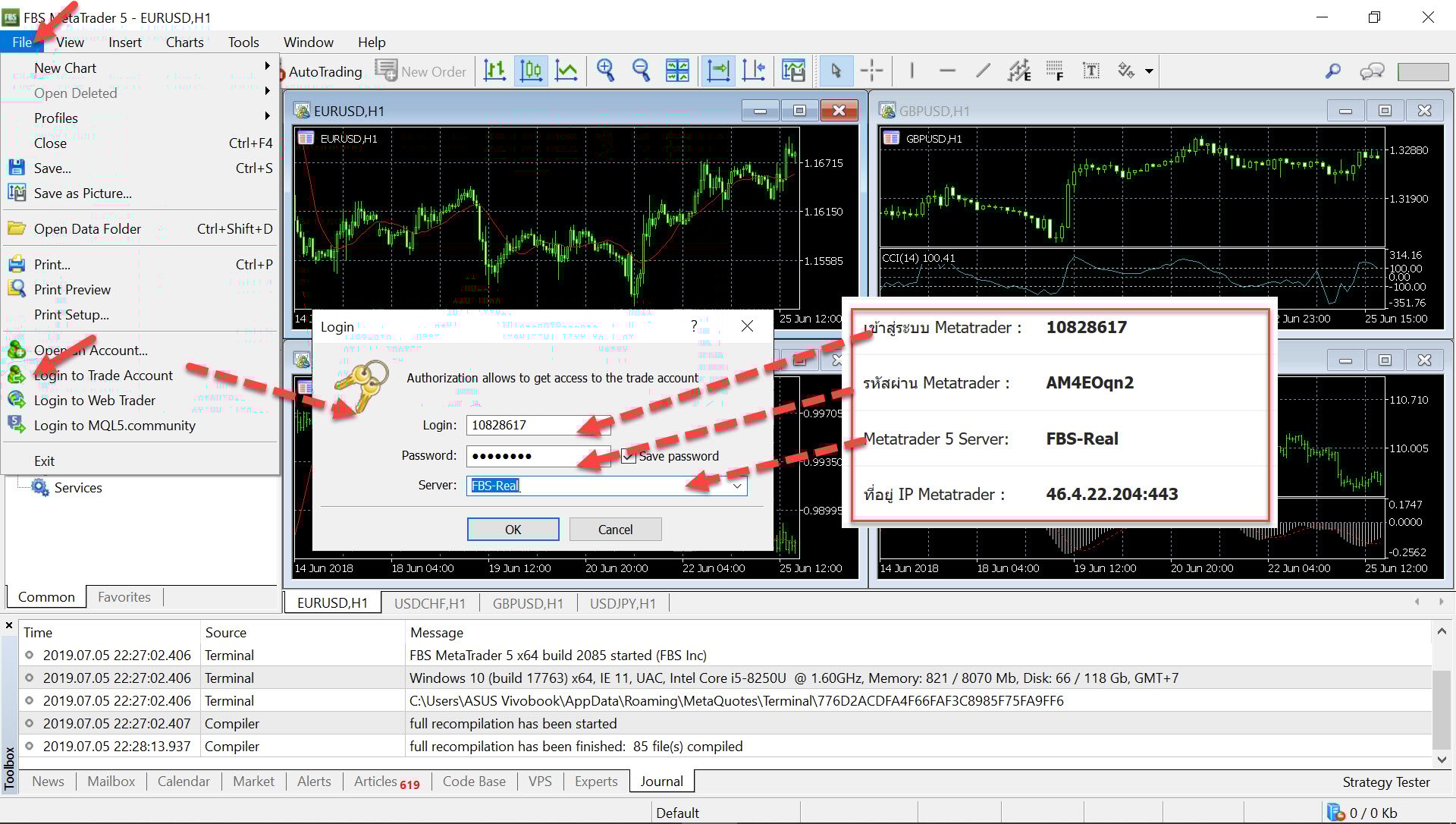This screenshot has width=1456, height=824.
Task: Toggle the chart auto scroll icon
Action: 717,71
